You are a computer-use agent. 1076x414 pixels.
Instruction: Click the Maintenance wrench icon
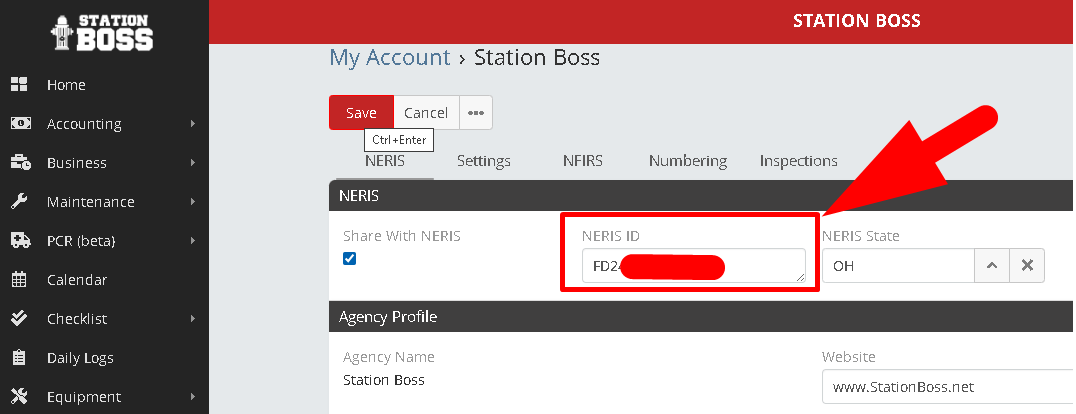tap(19, 202)
